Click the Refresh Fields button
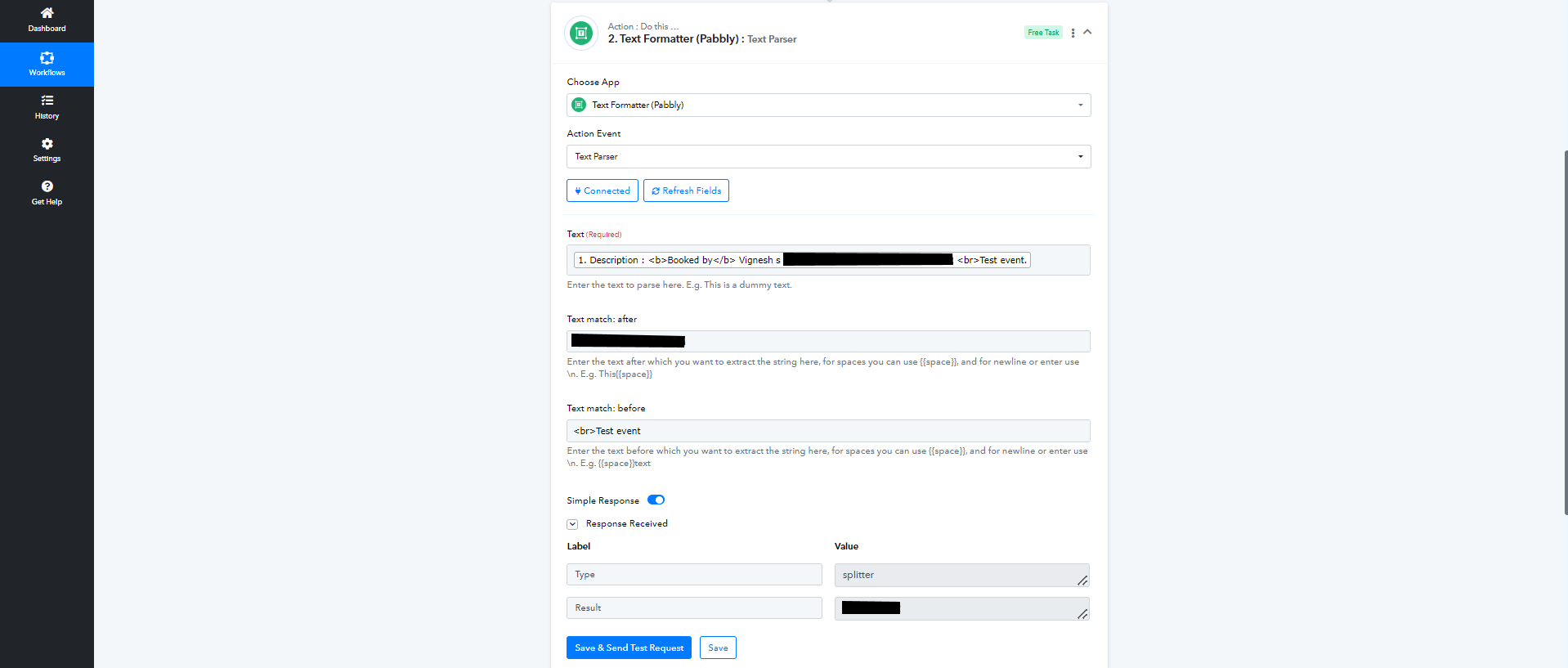This screenshot has width=1568, height=668. click(x=686, y=191)
